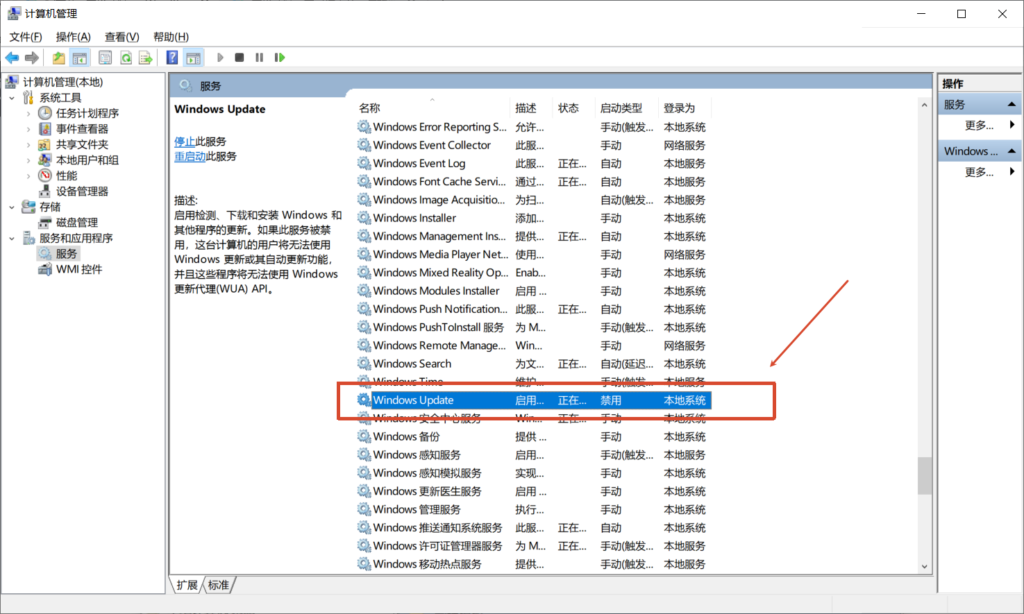Screen dimensions: 1024x614
Task: Click the Restart Service icon
Action: pos(280,58)
